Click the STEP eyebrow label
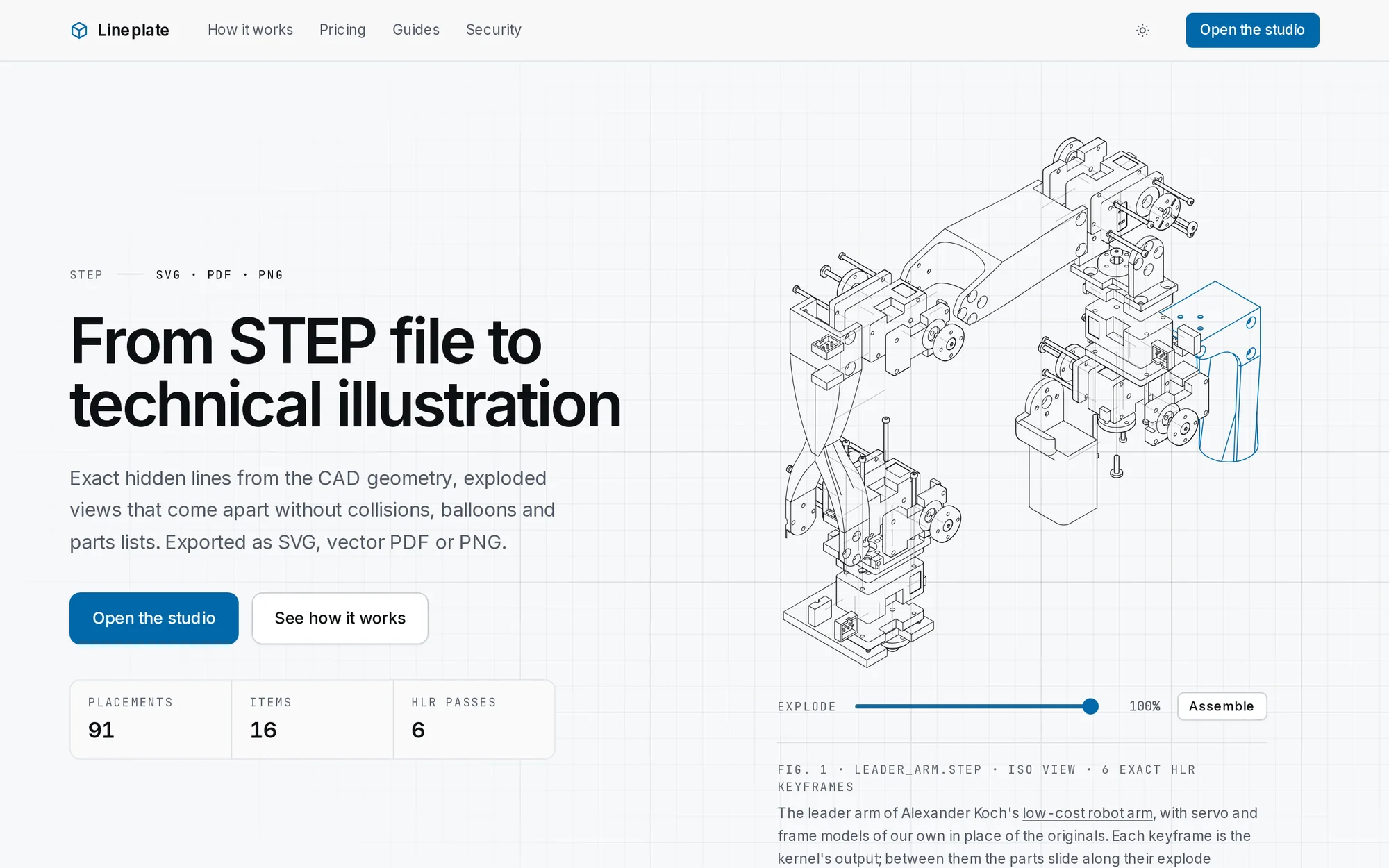This screenshot has width=1389, height=868. [x=86, y=274]
